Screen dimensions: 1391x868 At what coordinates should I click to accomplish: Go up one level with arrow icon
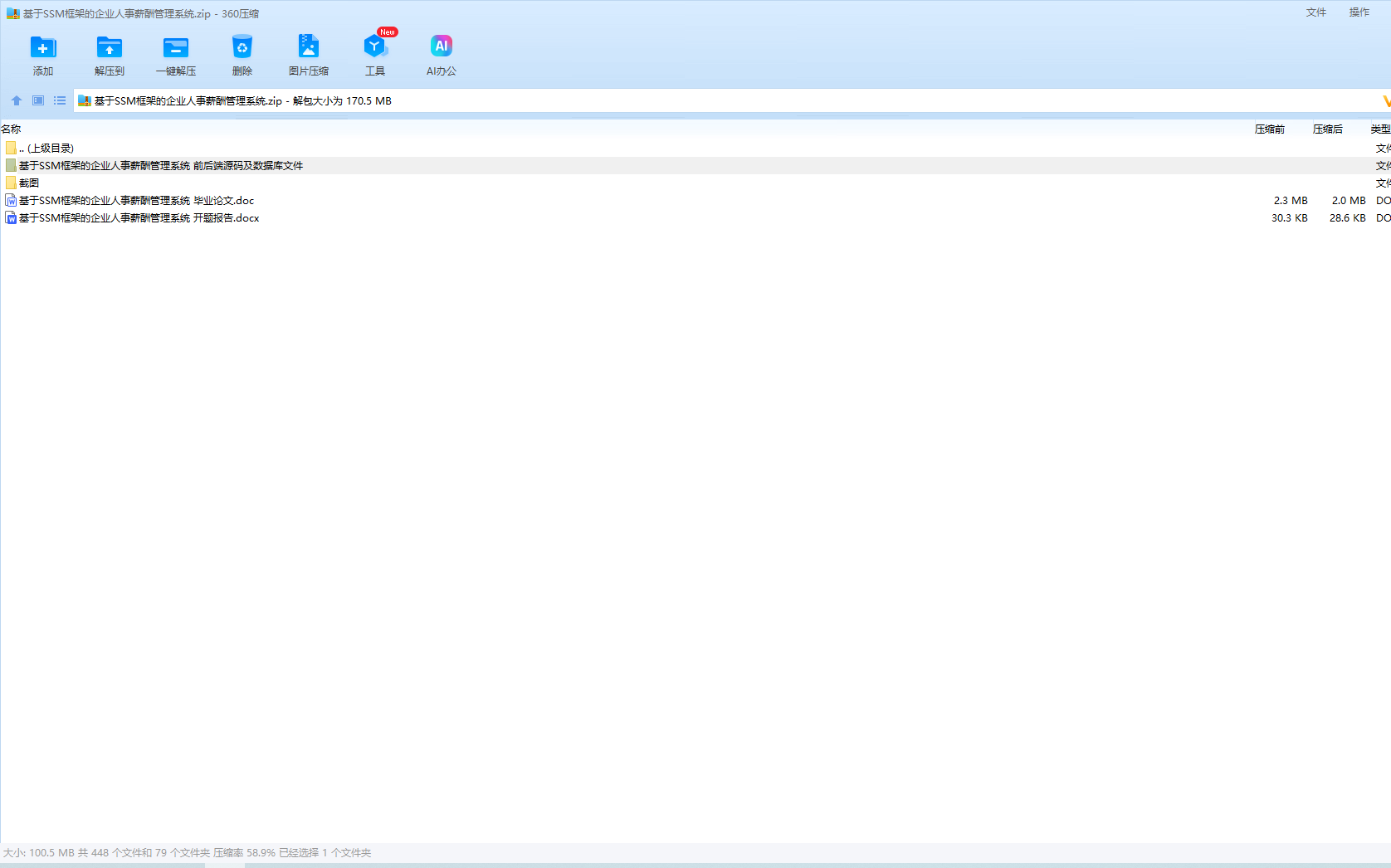(17, 100)
